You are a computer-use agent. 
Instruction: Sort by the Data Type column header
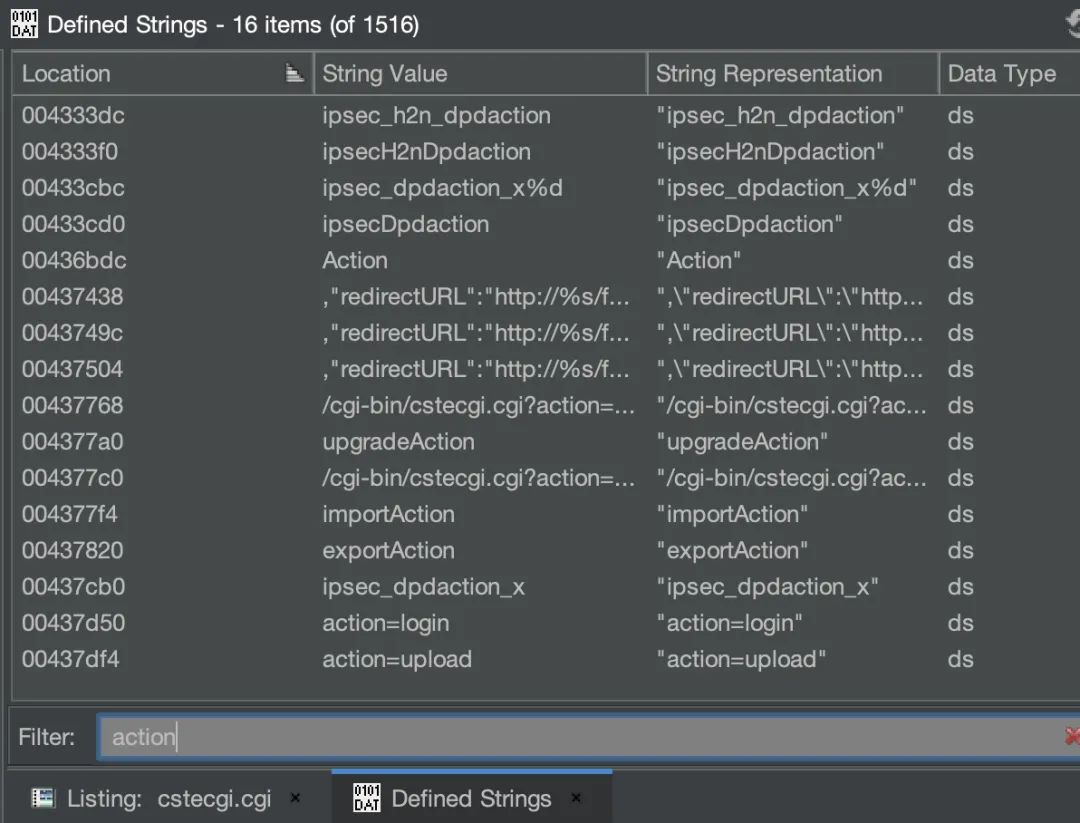(x=1009, y=73)
